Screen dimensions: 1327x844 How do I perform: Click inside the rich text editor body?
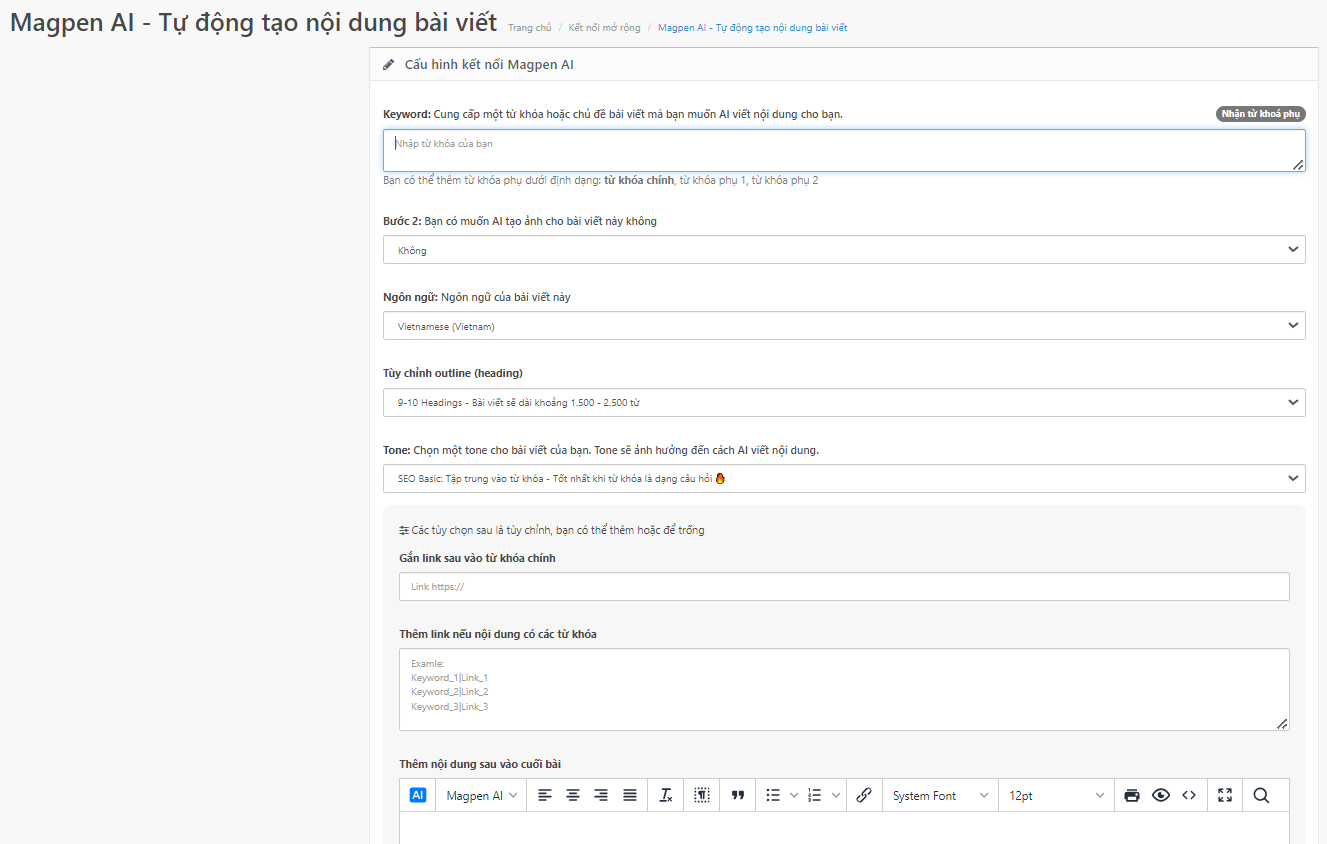point(844,828)
